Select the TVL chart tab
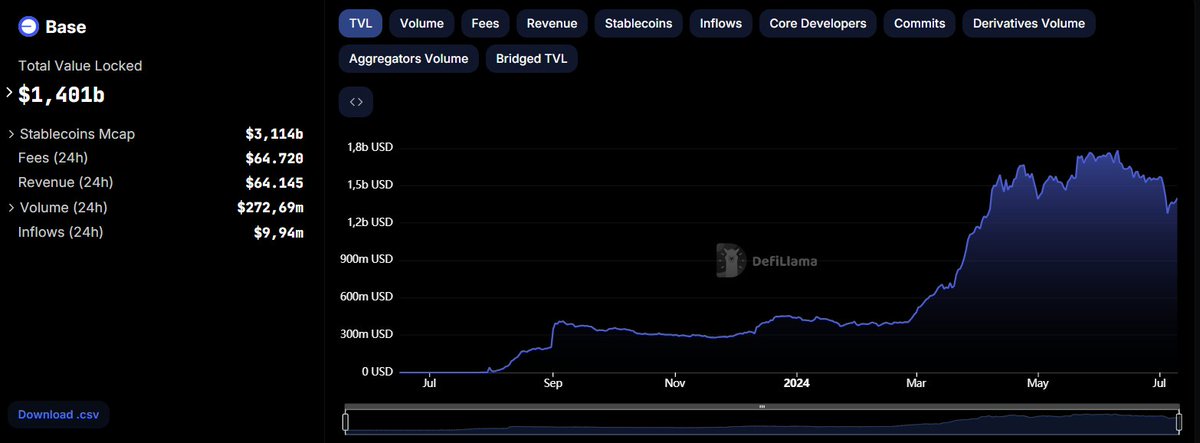Image resolution: width=1200 pixels, height=443 pixels. [360, 23]
